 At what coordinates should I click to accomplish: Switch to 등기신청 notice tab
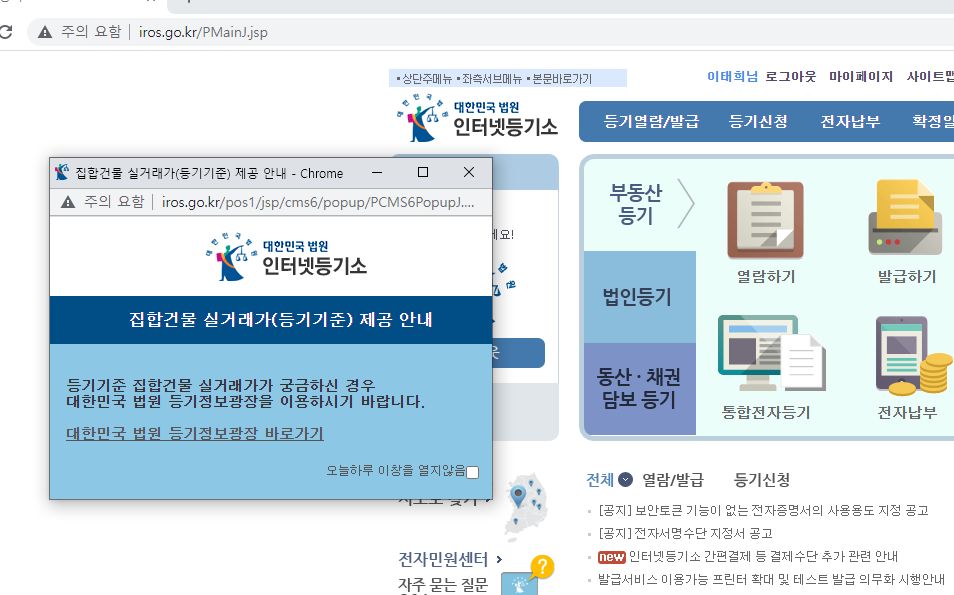tap(762, 480)
